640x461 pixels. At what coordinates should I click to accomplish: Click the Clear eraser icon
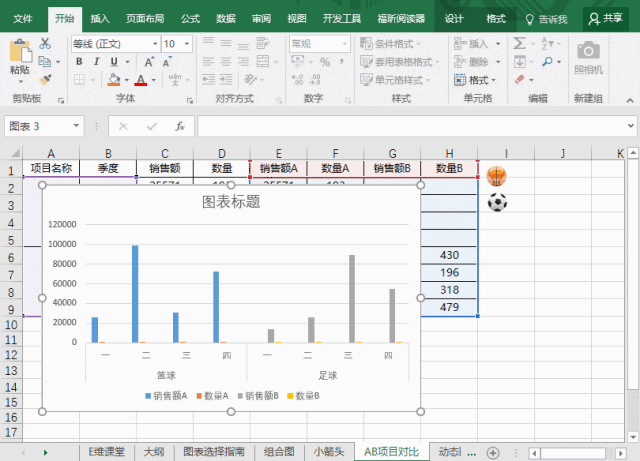519,80
